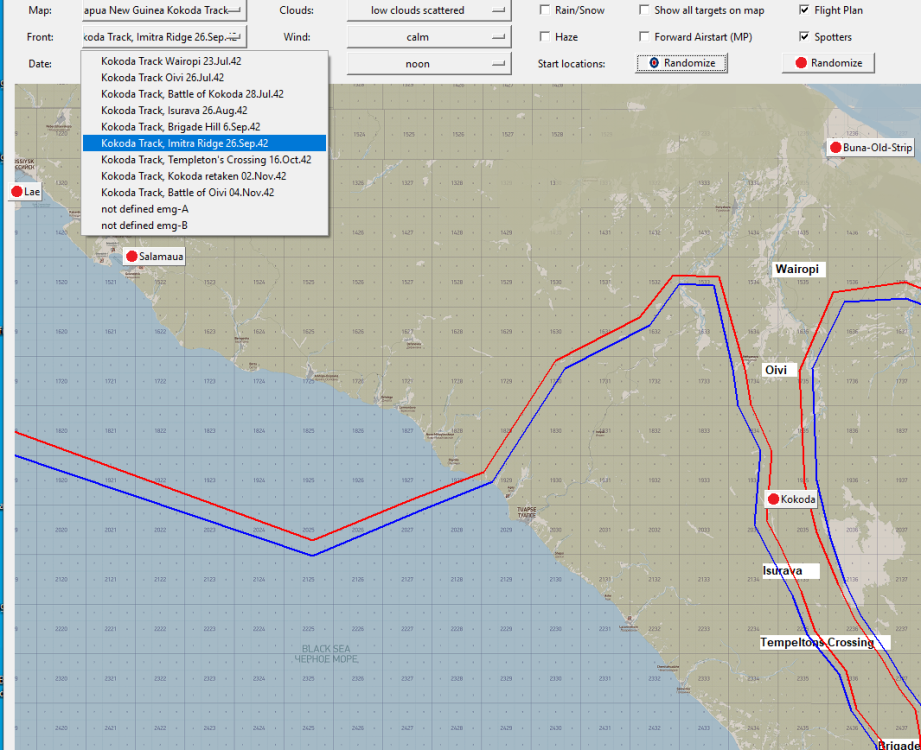Click the Lae airfield red marker

[x=17, y=191]
